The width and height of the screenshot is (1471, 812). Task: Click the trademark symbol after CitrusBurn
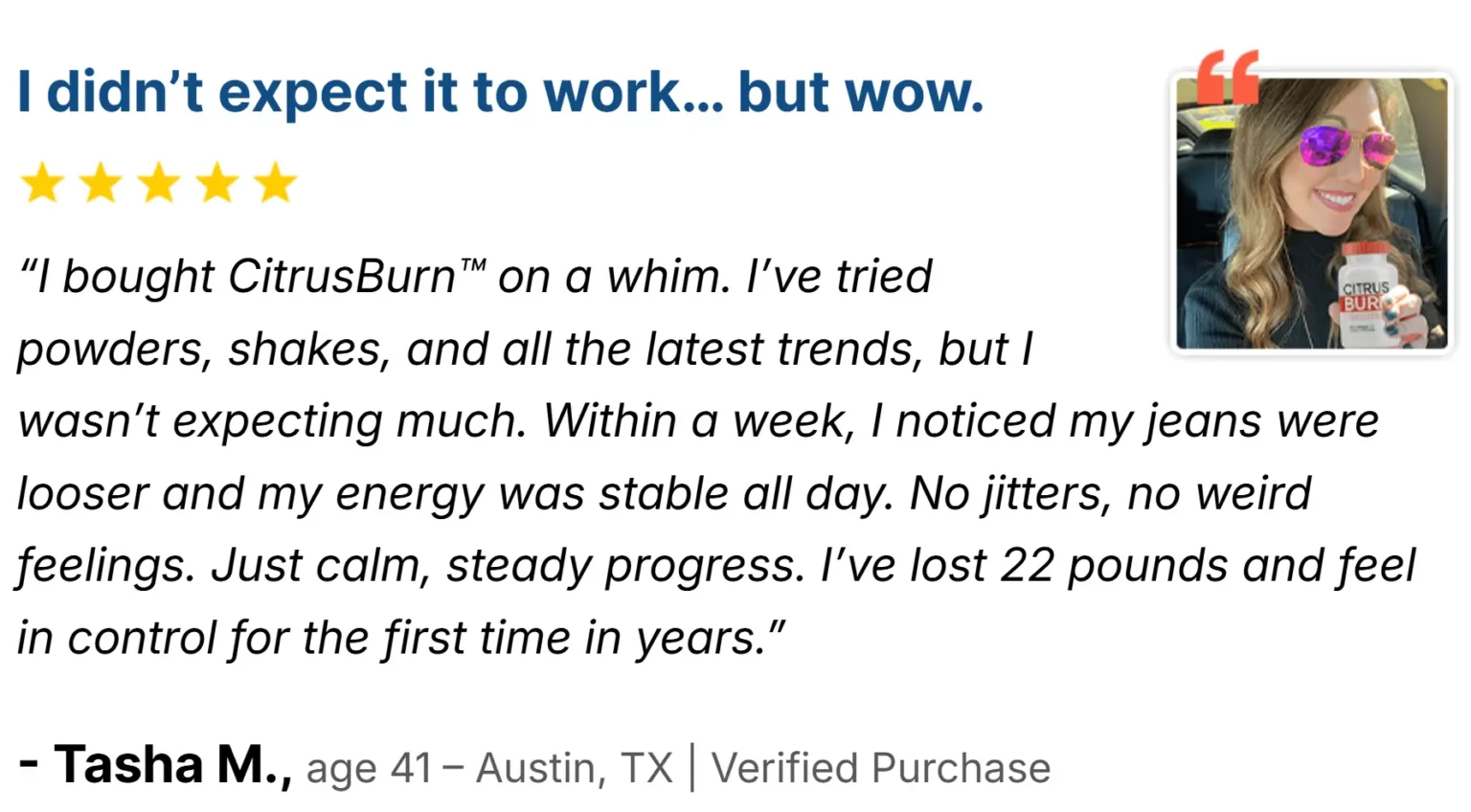click(x=473, y=265)
